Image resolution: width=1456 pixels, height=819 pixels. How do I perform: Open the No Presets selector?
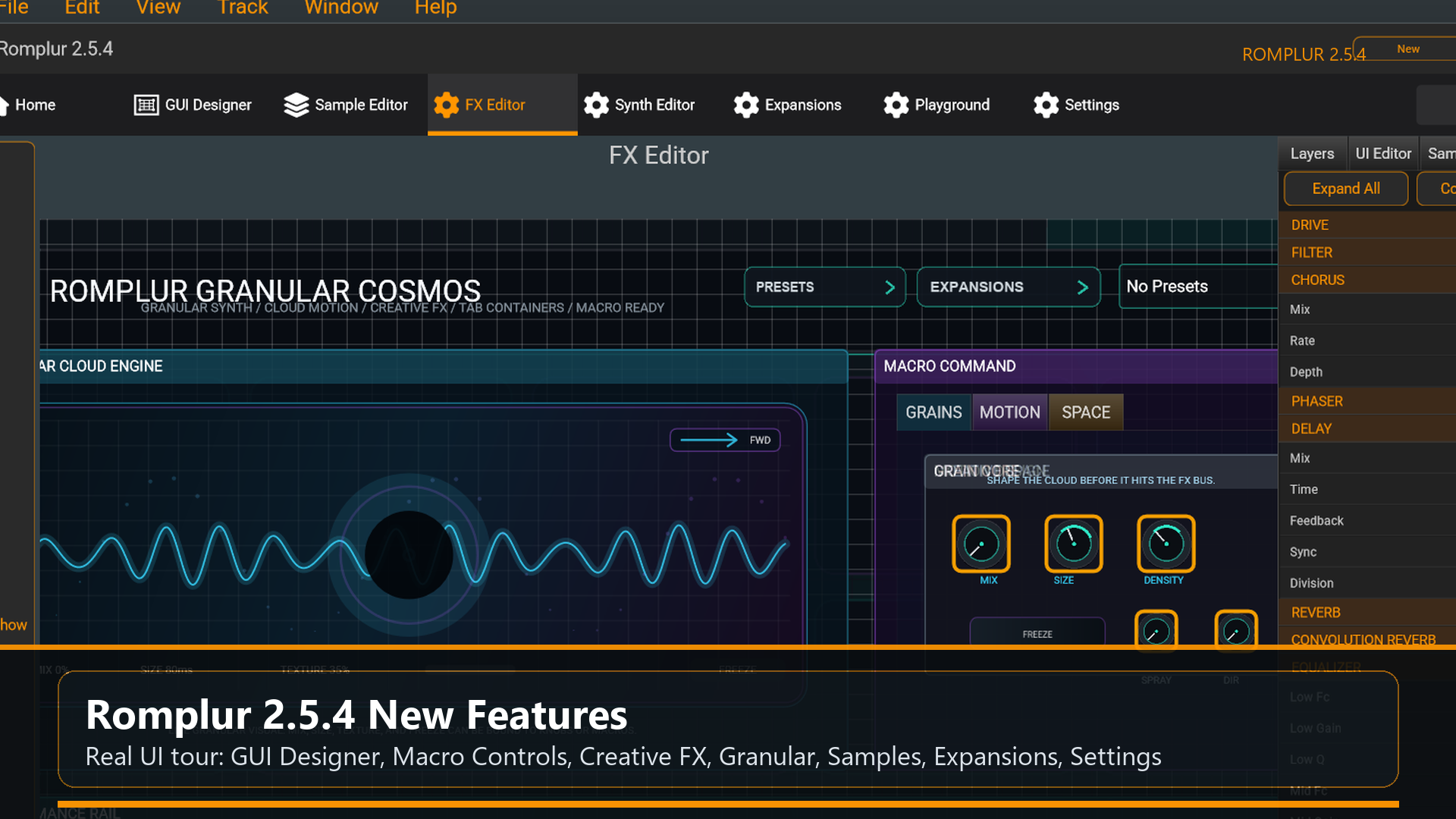click(x=1198, y=286)
